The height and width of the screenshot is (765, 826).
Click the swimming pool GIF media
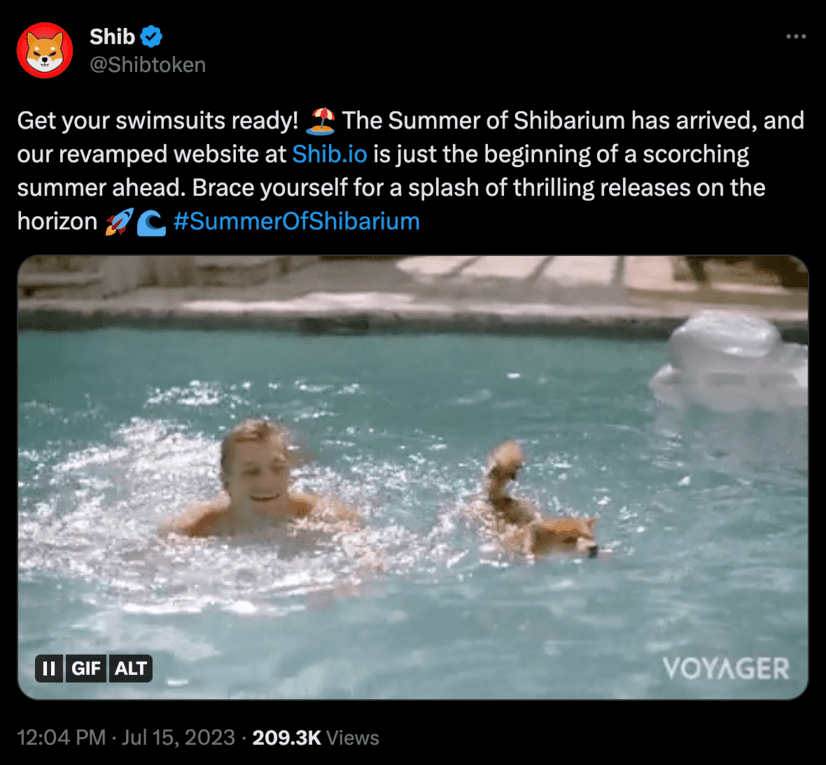tap(413, 477)
